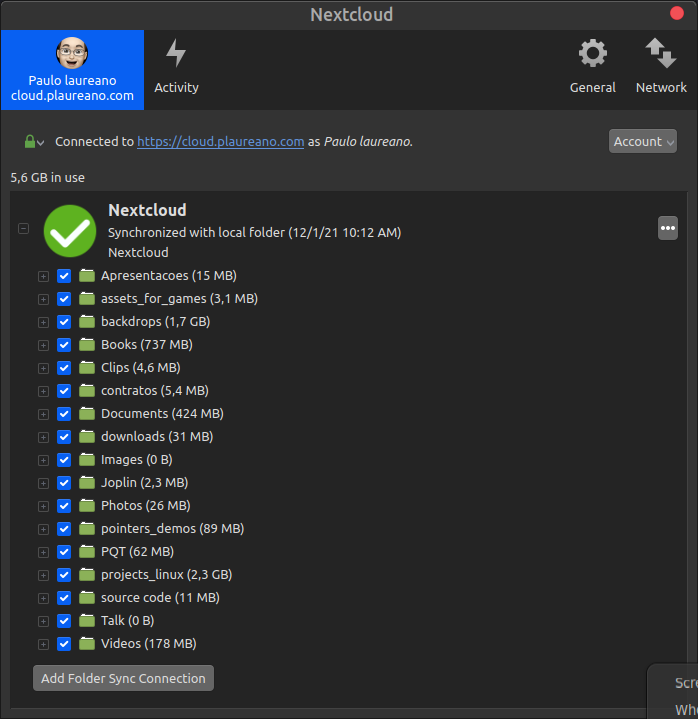Expand the assets_for_games folder
Screen dimensions: 698x719
44,299
